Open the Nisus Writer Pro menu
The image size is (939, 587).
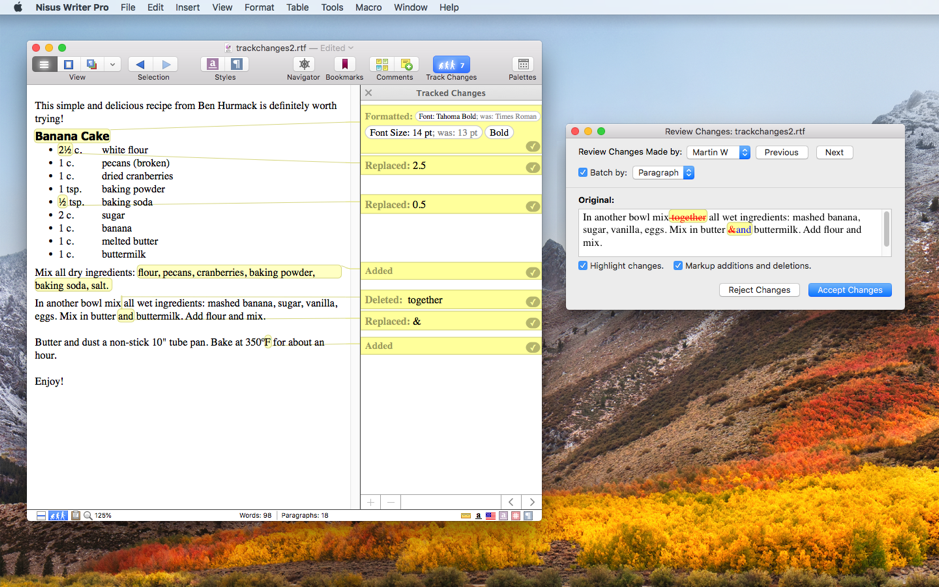(72, 7)
